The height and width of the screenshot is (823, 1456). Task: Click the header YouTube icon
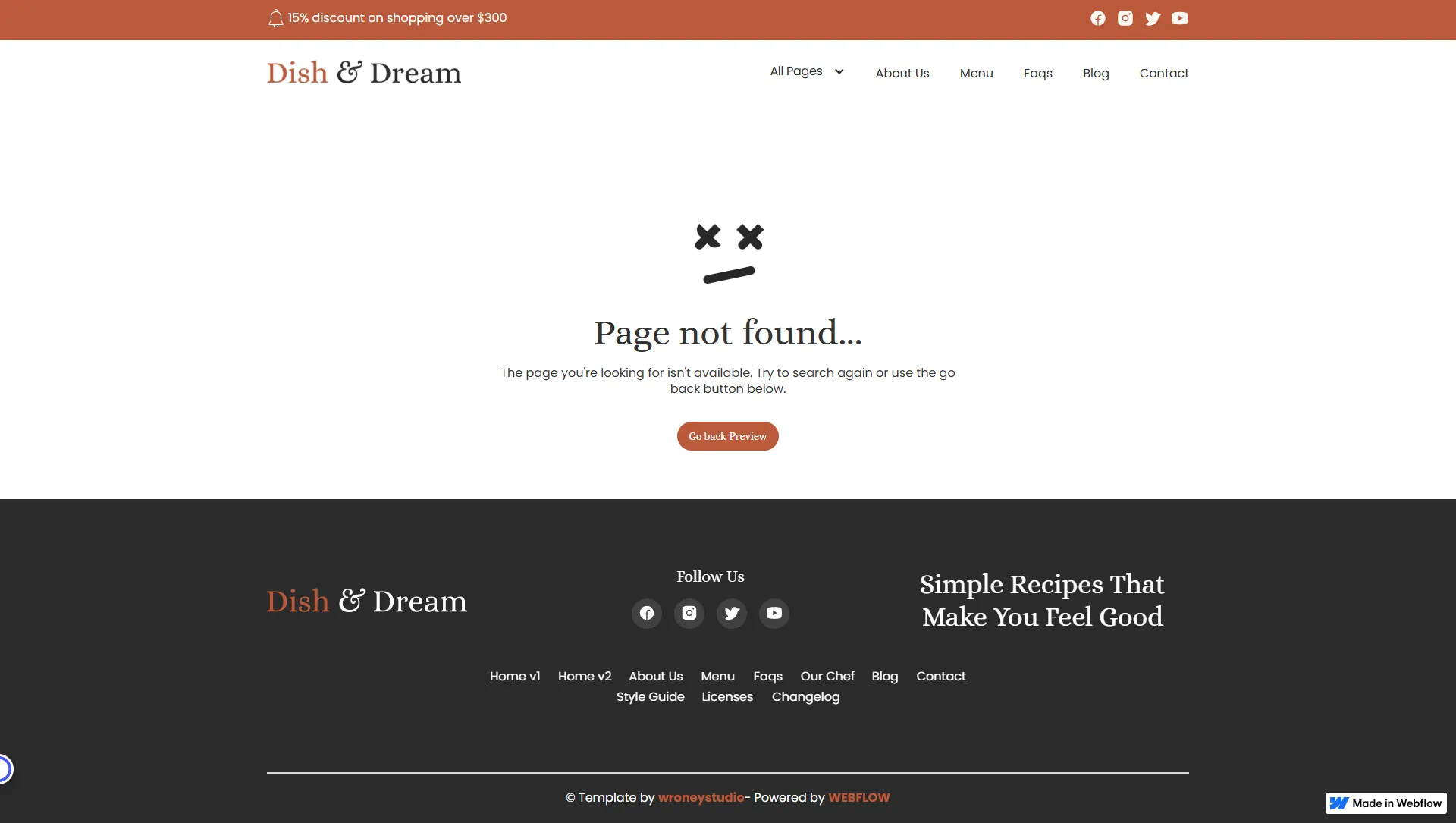pyautogui.click(x=1180, y=18)
